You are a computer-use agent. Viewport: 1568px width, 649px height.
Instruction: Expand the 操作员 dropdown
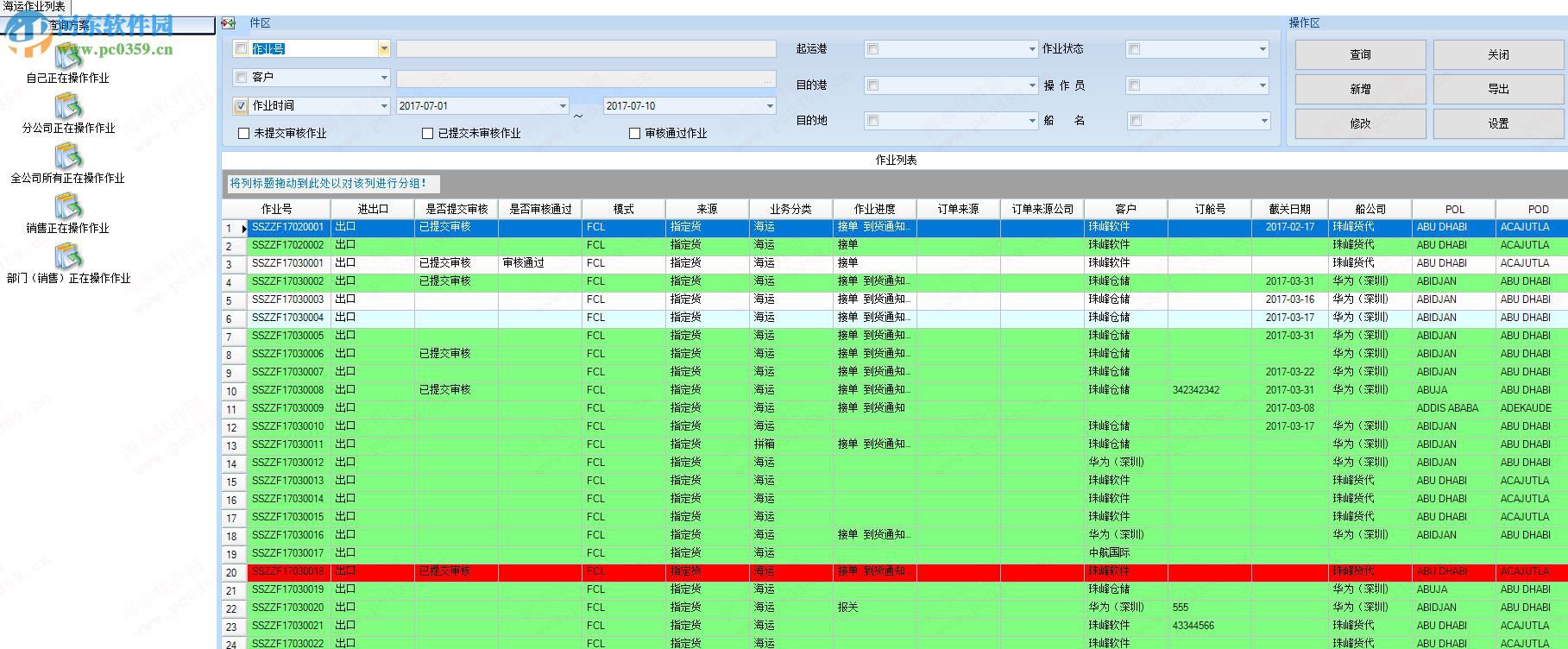[1263, 85]
